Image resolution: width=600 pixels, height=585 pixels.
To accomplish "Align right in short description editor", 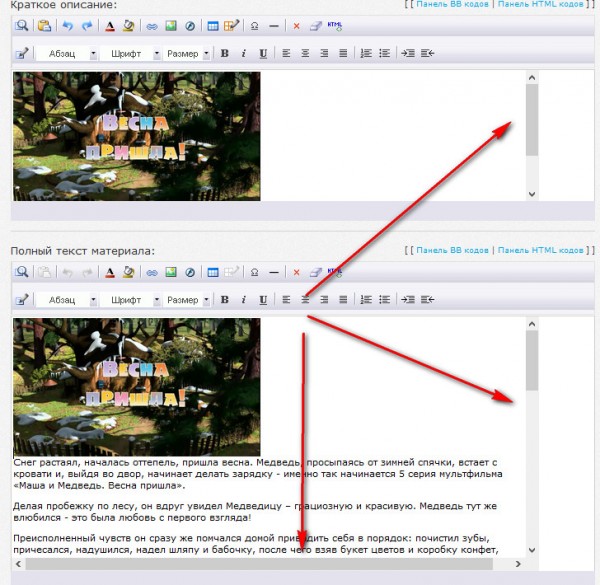I will (x=324, y=53).
